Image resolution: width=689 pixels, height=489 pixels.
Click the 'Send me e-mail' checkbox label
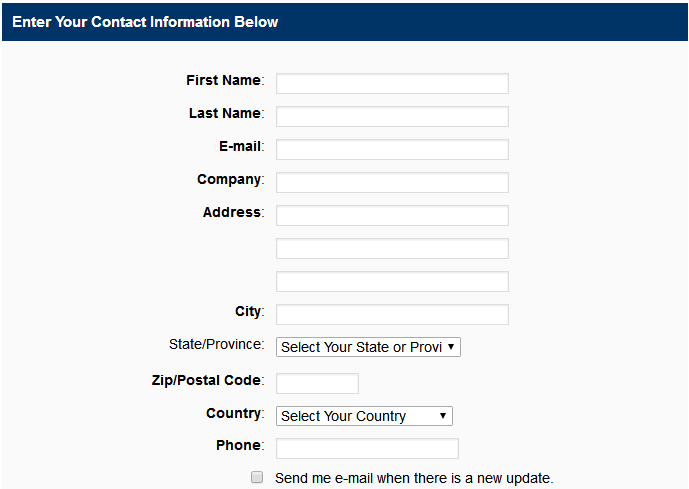point(414,478)
